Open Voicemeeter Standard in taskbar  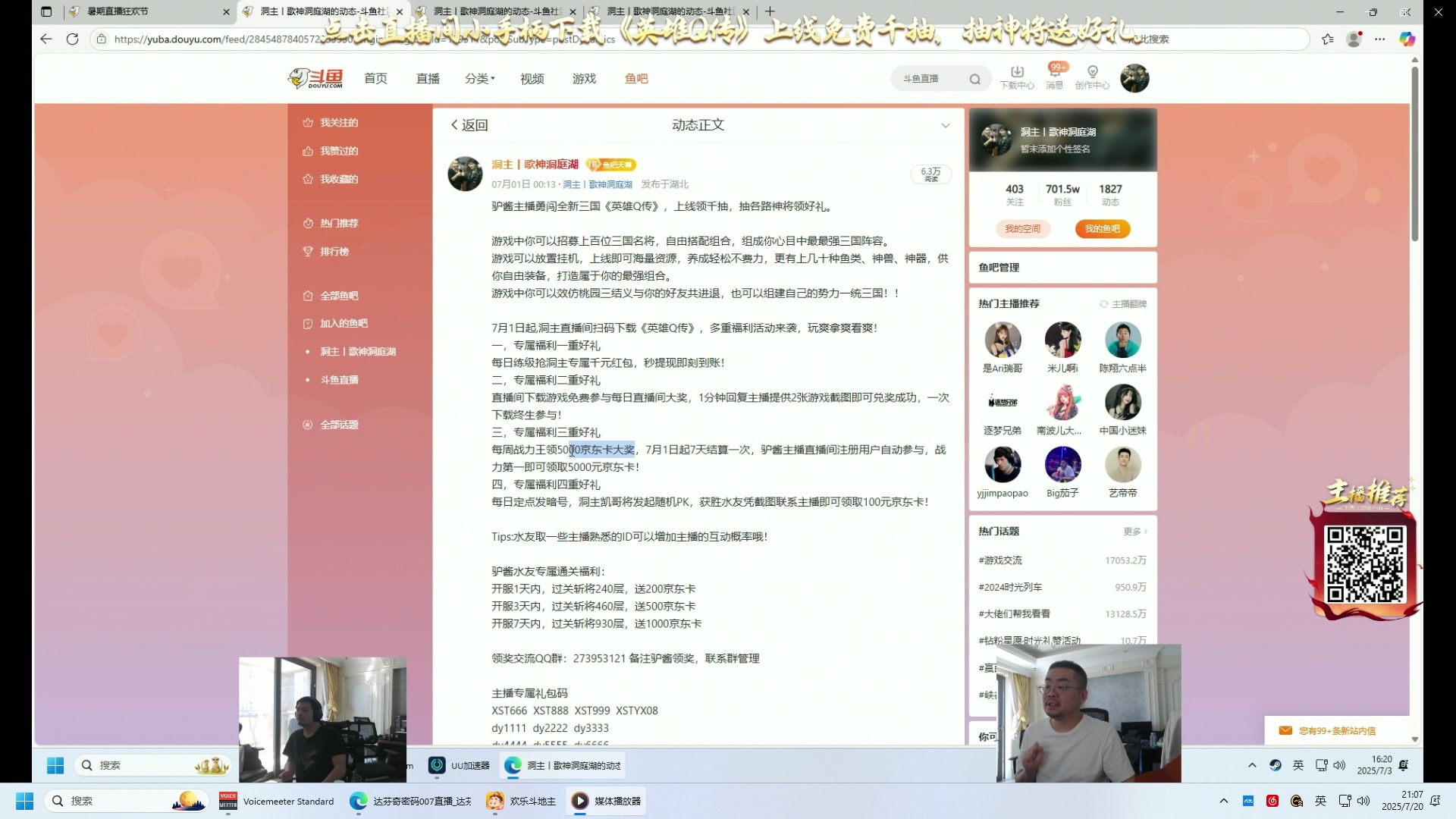(x=277, y=801)
